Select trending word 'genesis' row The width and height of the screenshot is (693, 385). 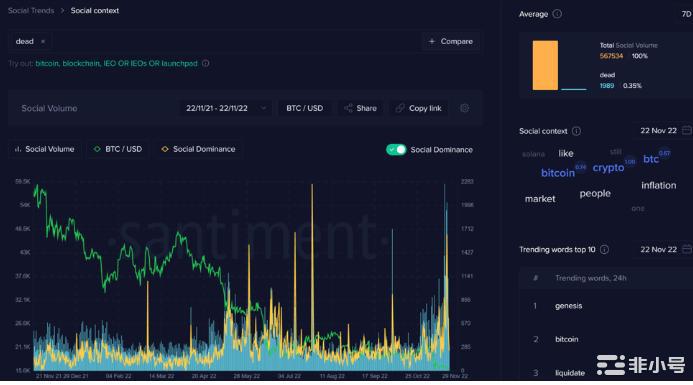[x=605, y=306]
